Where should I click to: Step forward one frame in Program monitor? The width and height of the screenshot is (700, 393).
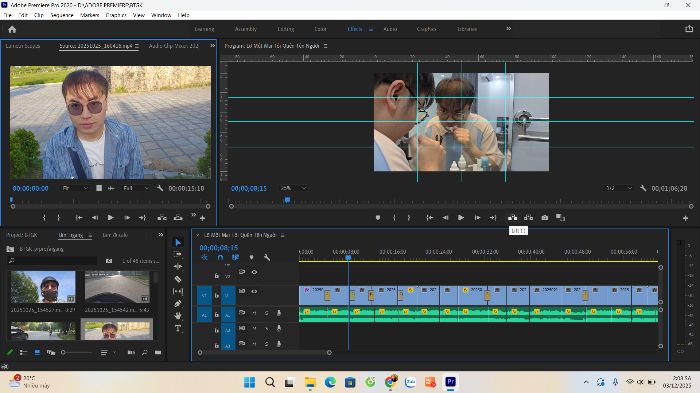(x=477, y=217)
